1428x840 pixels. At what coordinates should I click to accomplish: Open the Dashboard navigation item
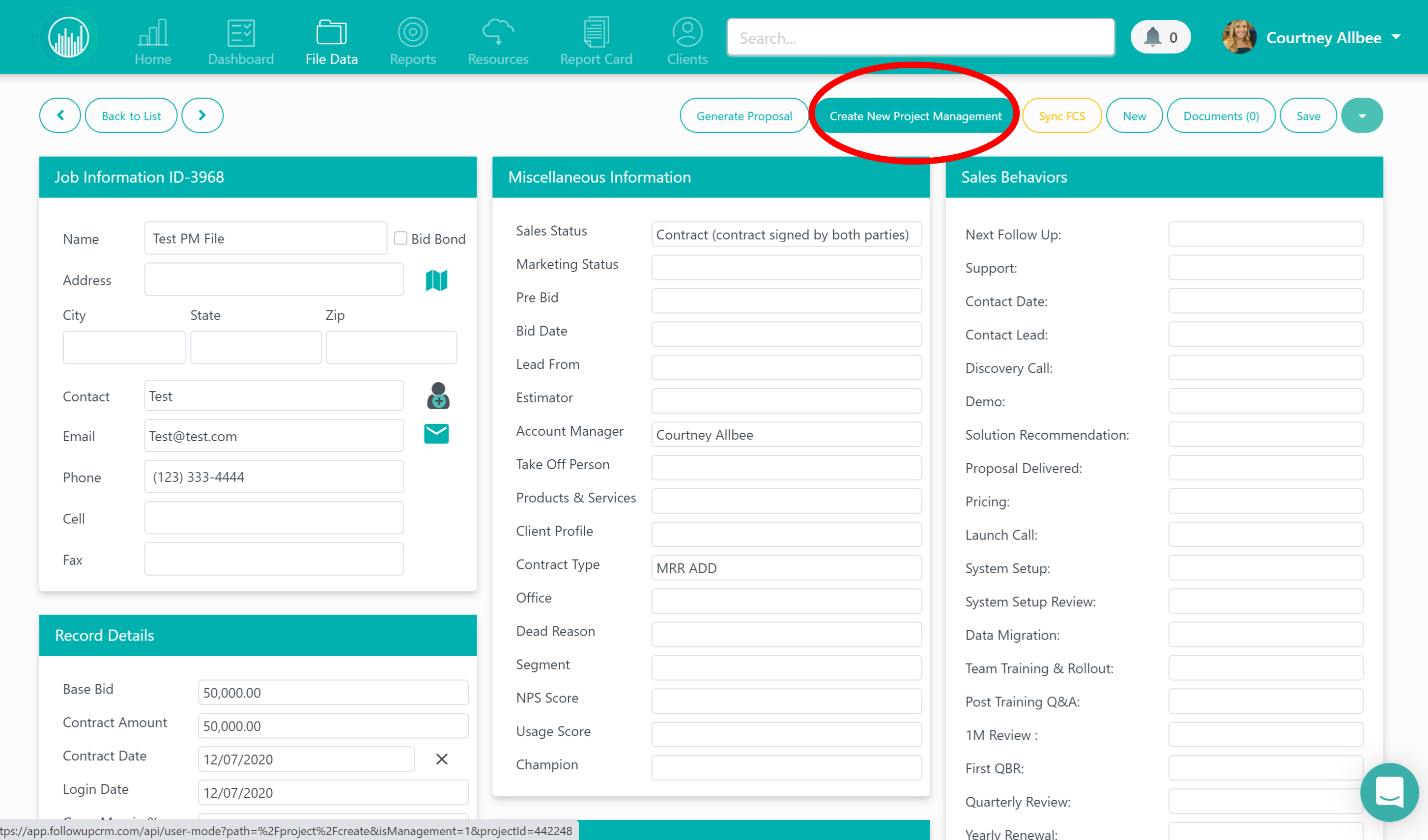tap(241, 41)
